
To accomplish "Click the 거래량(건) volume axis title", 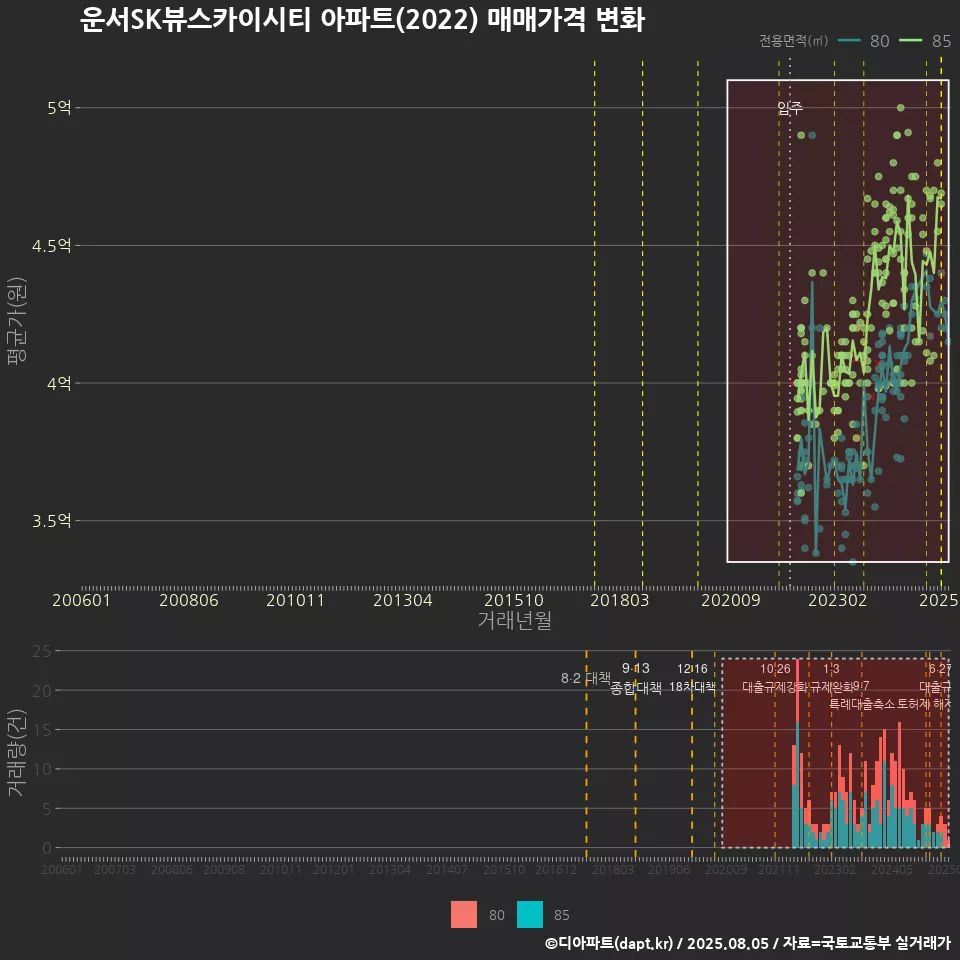I will pyautogui.click(x=16, y=753).
